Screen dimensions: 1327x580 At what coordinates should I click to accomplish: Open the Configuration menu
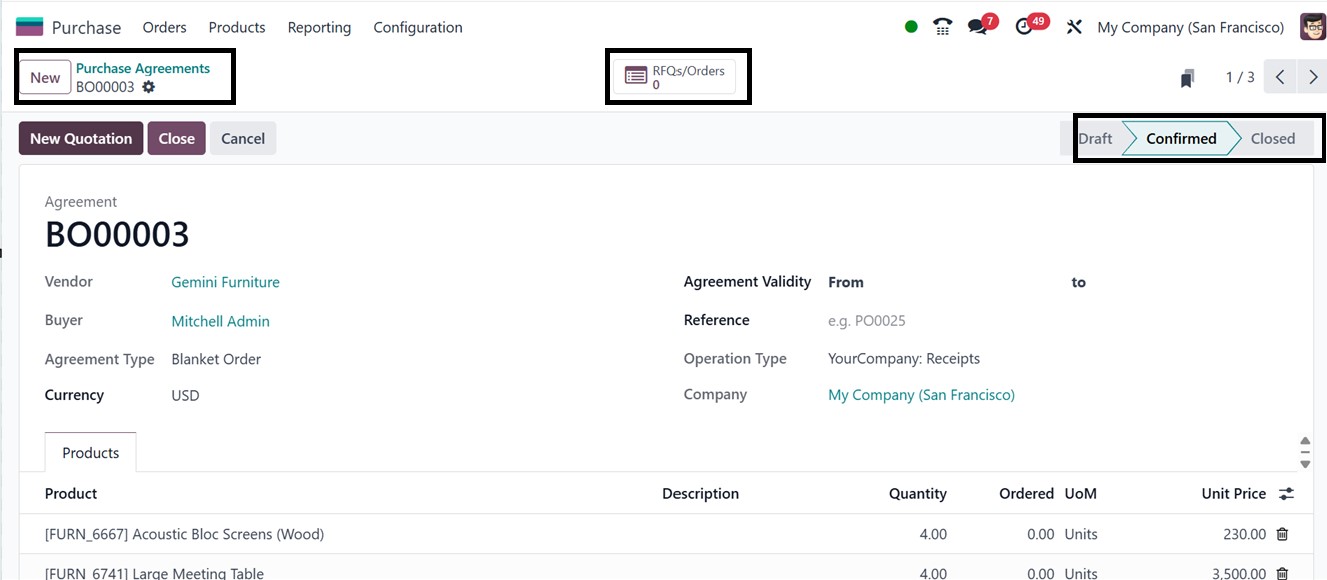pyautogui.click(x=418, y=27)
